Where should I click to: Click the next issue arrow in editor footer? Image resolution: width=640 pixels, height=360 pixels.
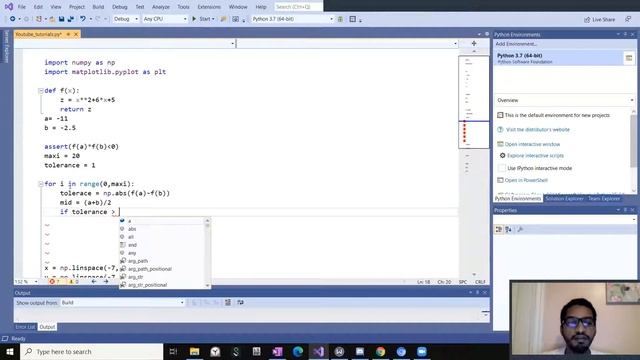pos(106,282)
